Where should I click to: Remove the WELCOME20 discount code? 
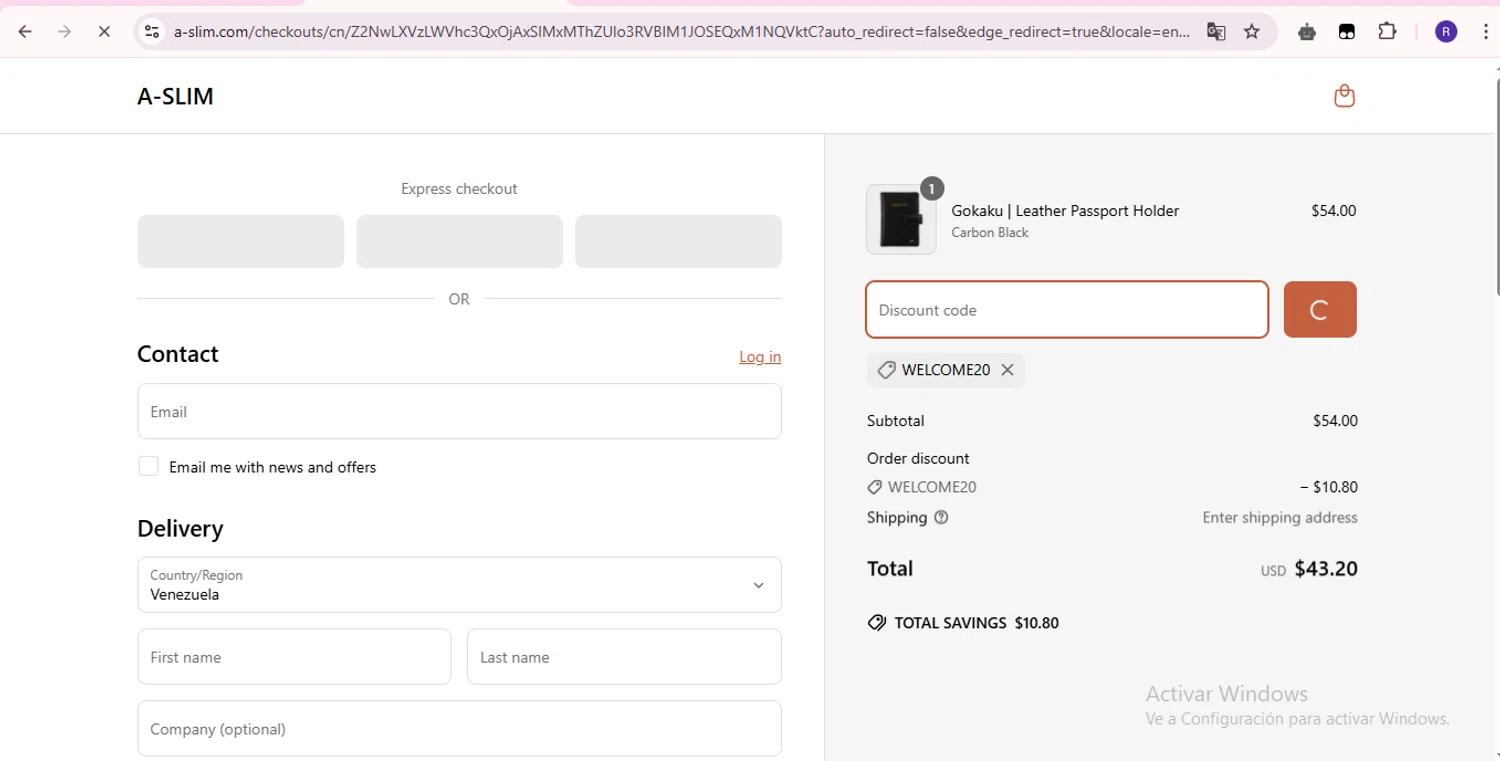coord(1007,370)
